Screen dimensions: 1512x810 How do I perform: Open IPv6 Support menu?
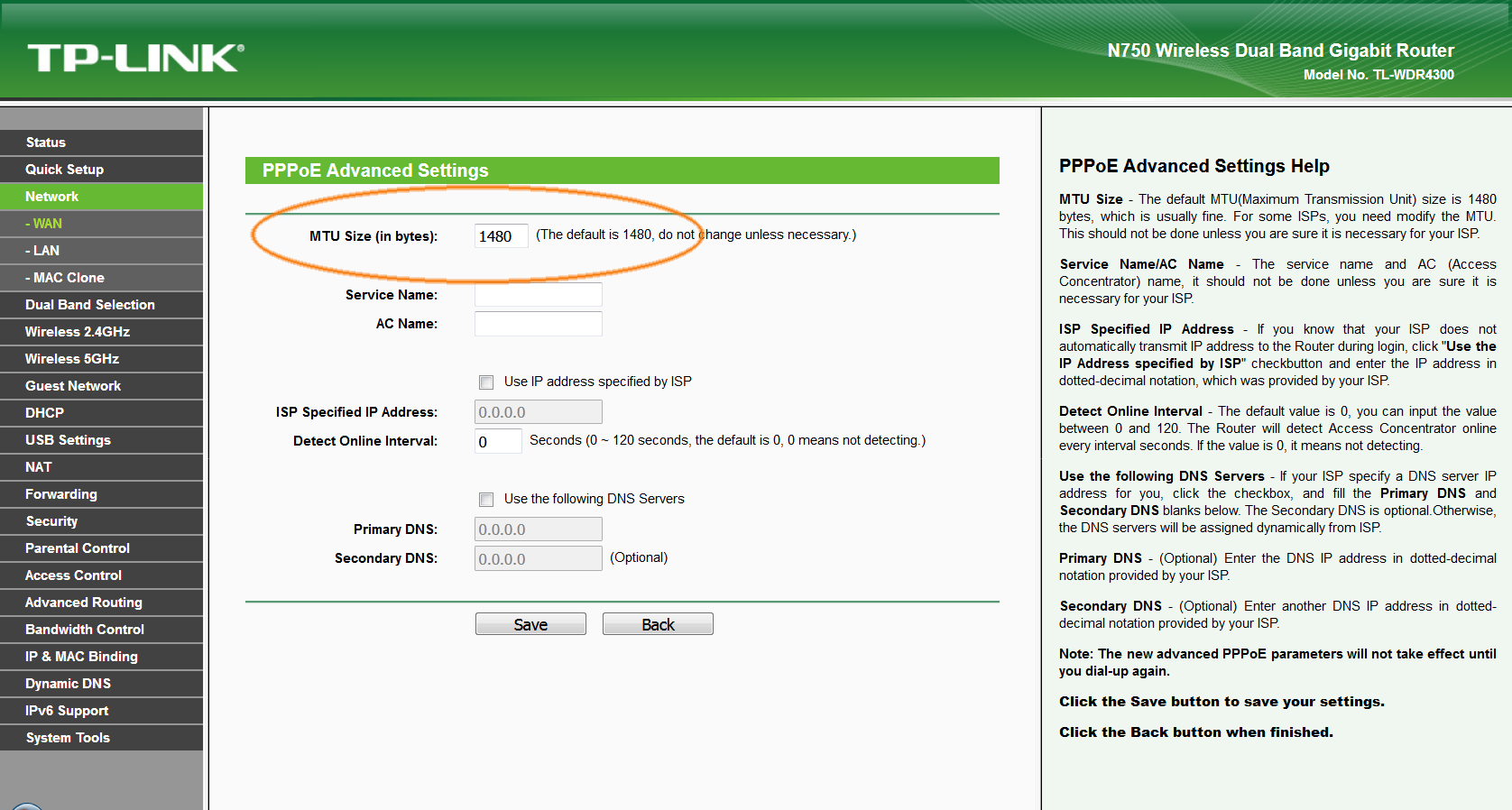pos(101,711)
